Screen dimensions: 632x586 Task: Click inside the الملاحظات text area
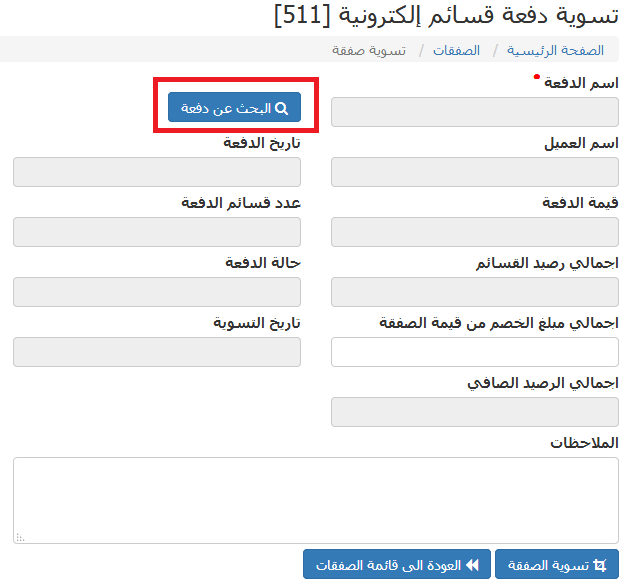316,500
